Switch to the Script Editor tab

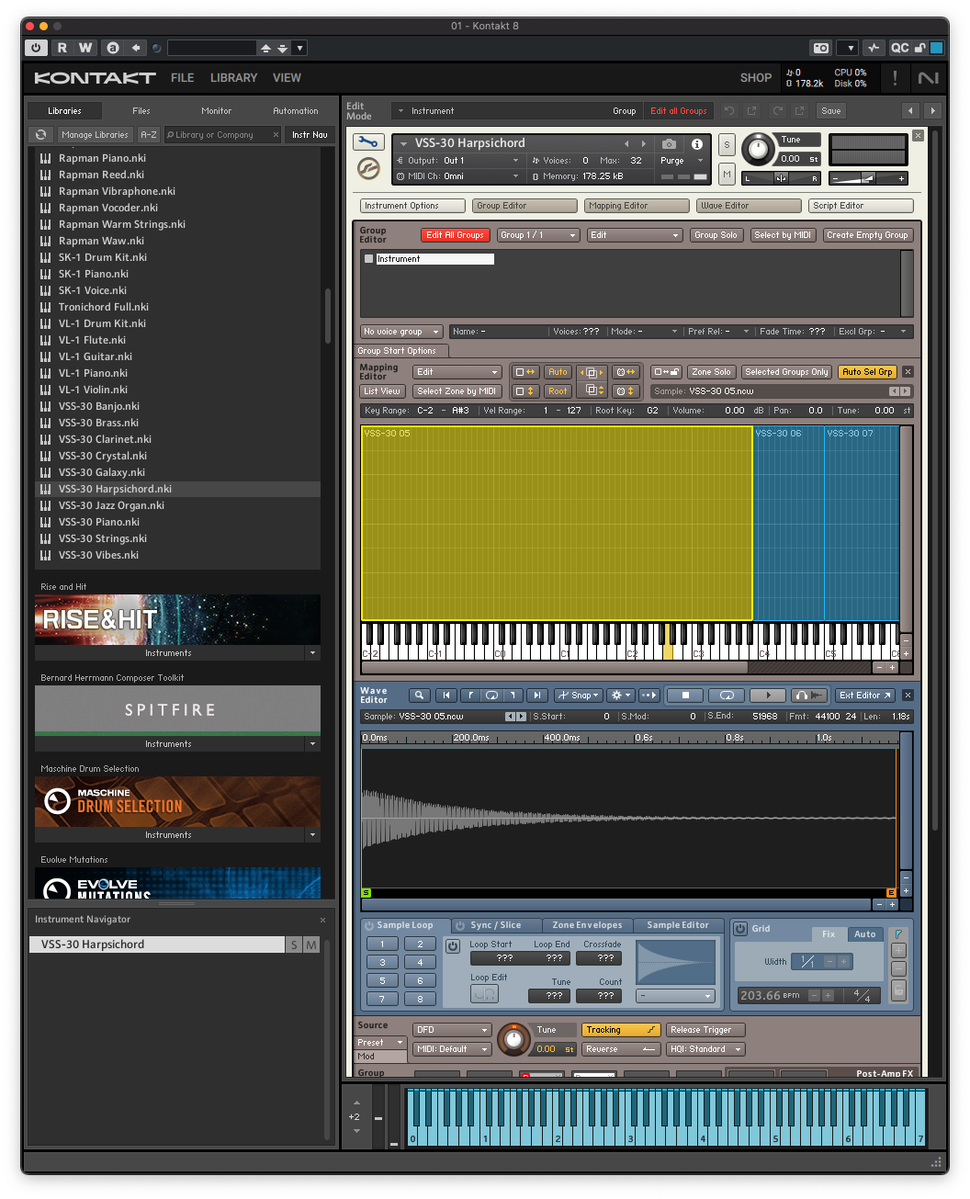[862, 205]
